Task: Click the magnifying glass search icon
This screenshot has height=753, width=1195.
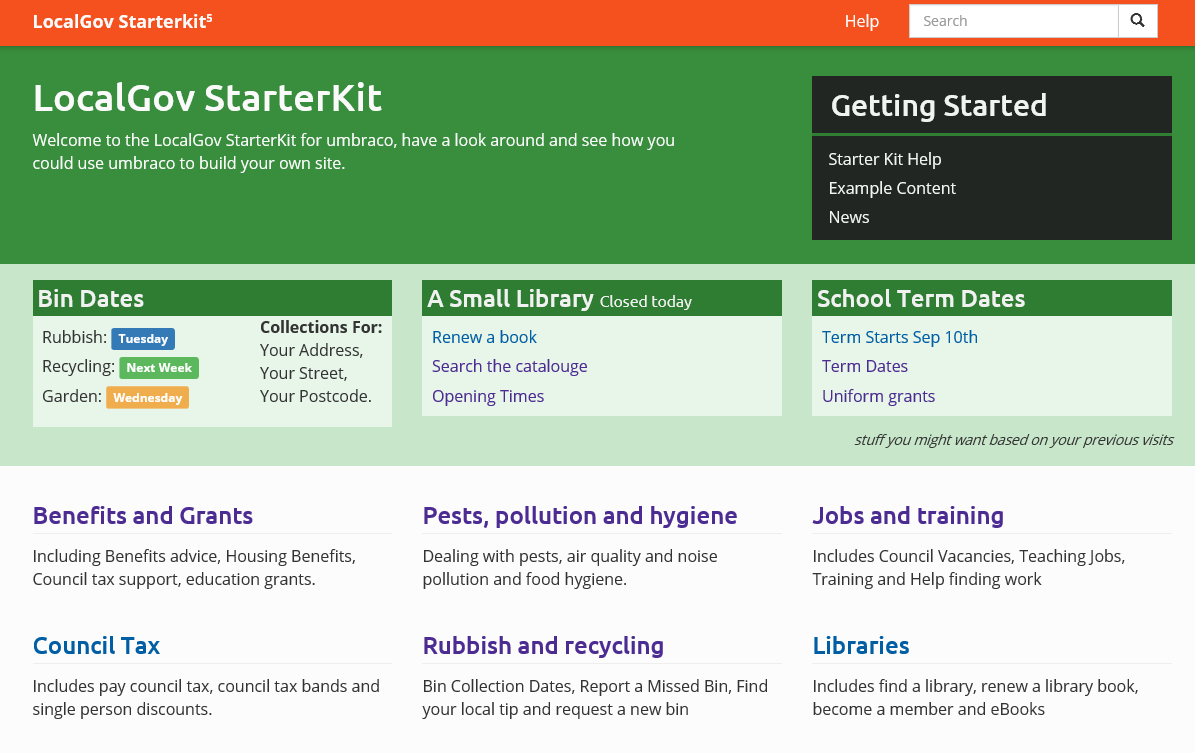Action: click(x=1137, y=21)
